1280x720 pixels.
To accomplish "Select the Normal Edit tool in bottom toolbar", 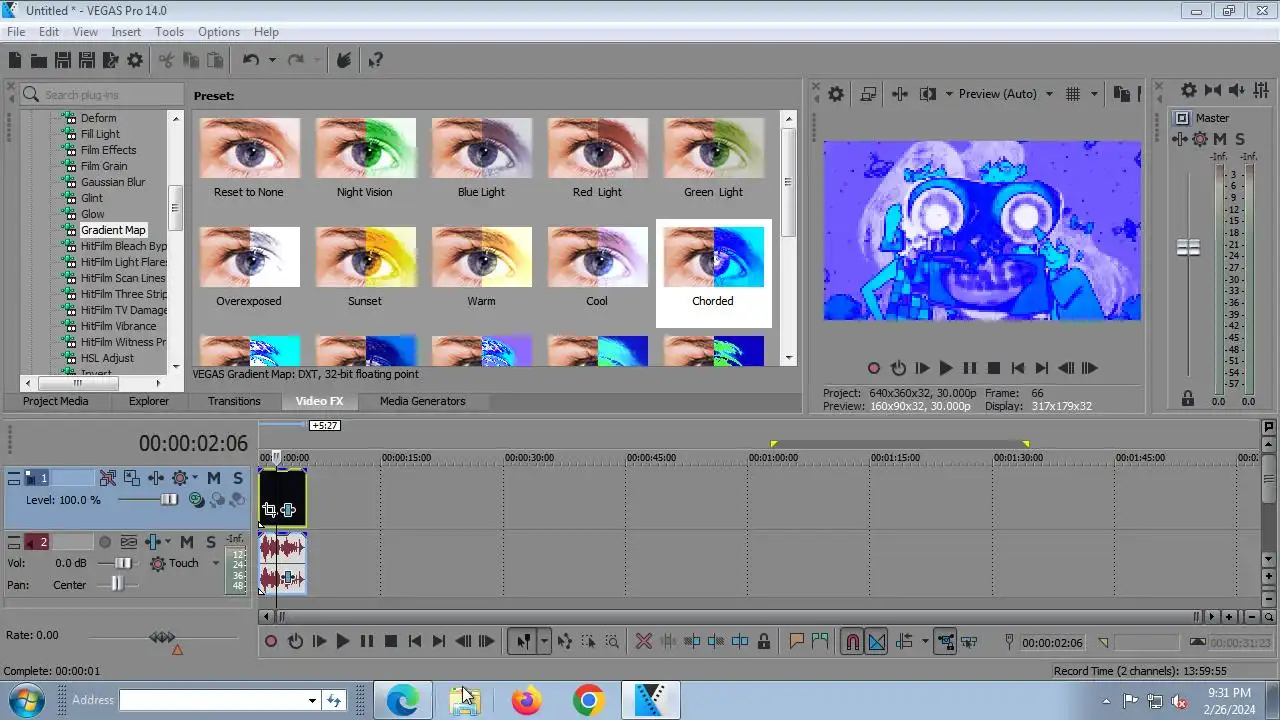I will pyautogui.click(x=523, y=642).
